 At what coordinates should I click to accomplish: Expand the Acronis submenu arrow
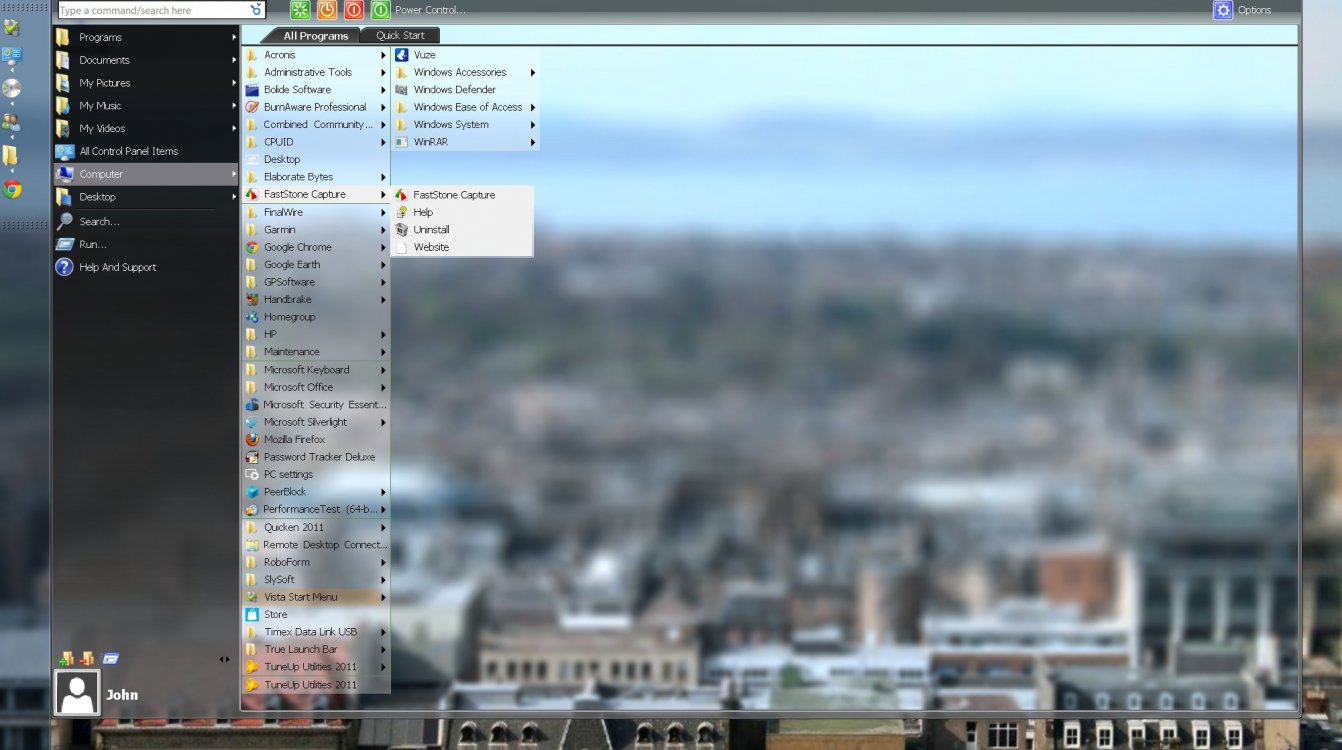tap(383, 55)
